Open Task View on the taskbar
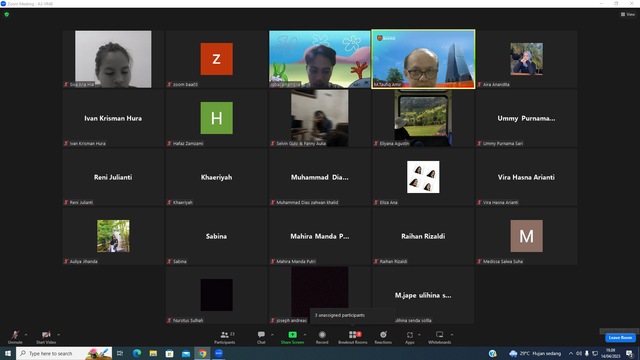This screenshot has height=360, width=640. pyautogui.click(x=120, y=353)
